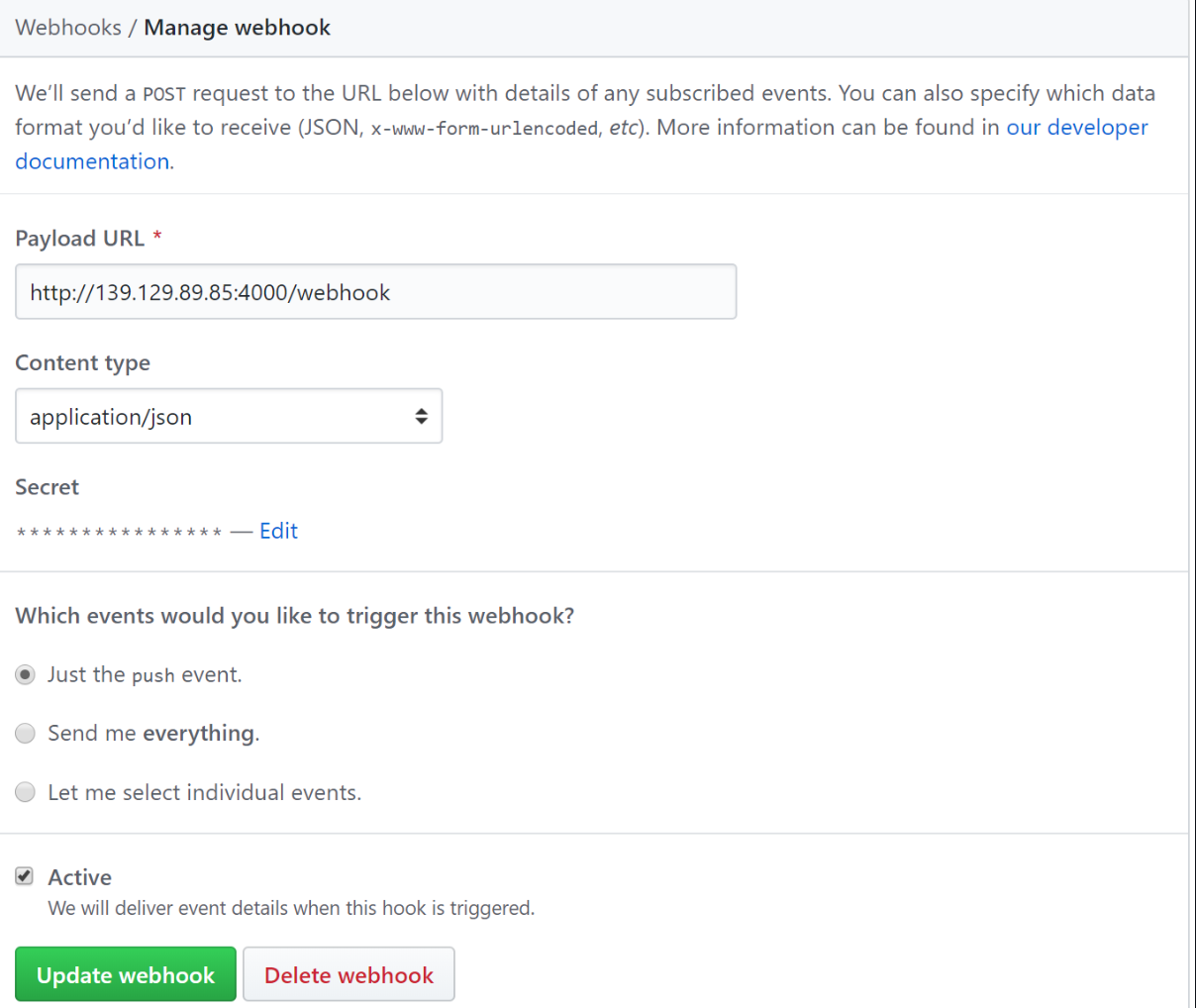
Task: Click the 'Secret' section label
Action: click(x=47, y=487)
